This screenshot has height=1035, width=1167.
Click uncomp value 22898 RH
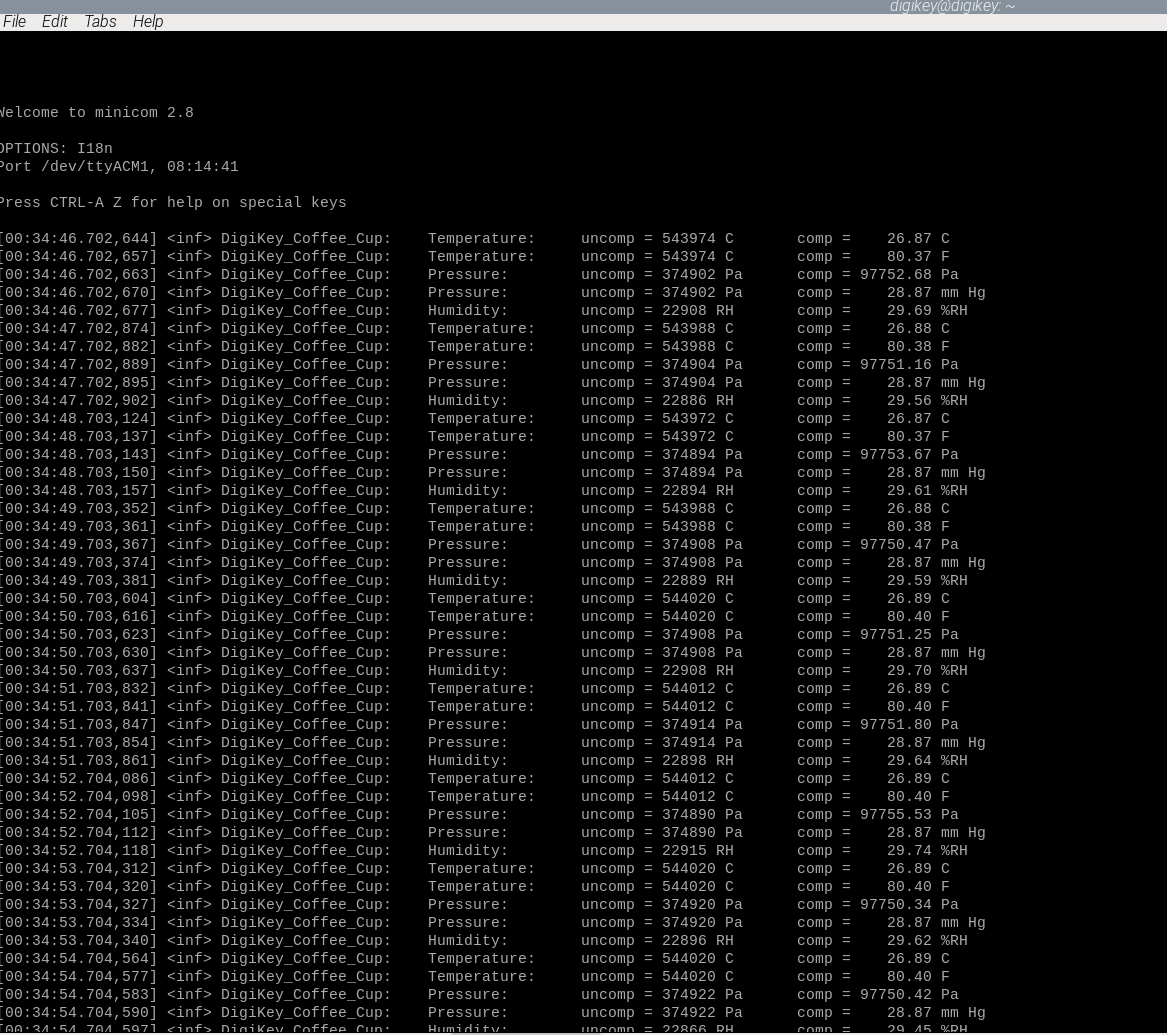[x=697, y=760]
